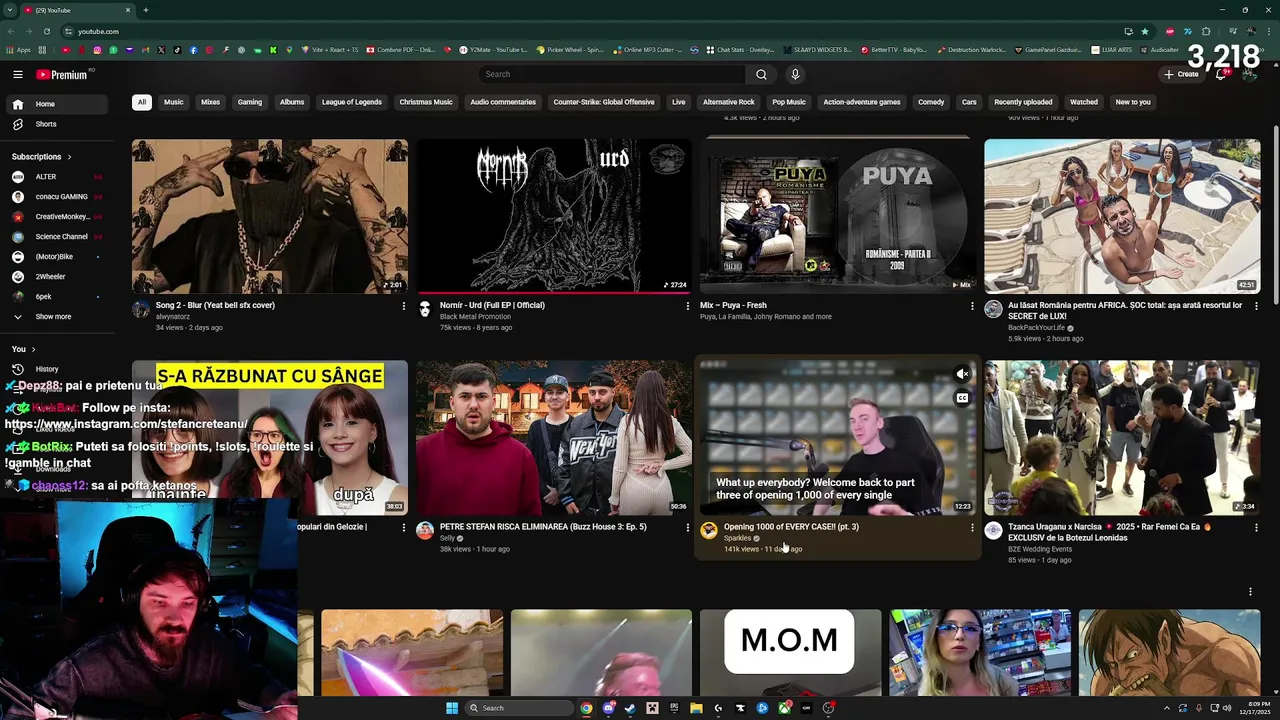Show hidden system tray icons

(1167, 708)
